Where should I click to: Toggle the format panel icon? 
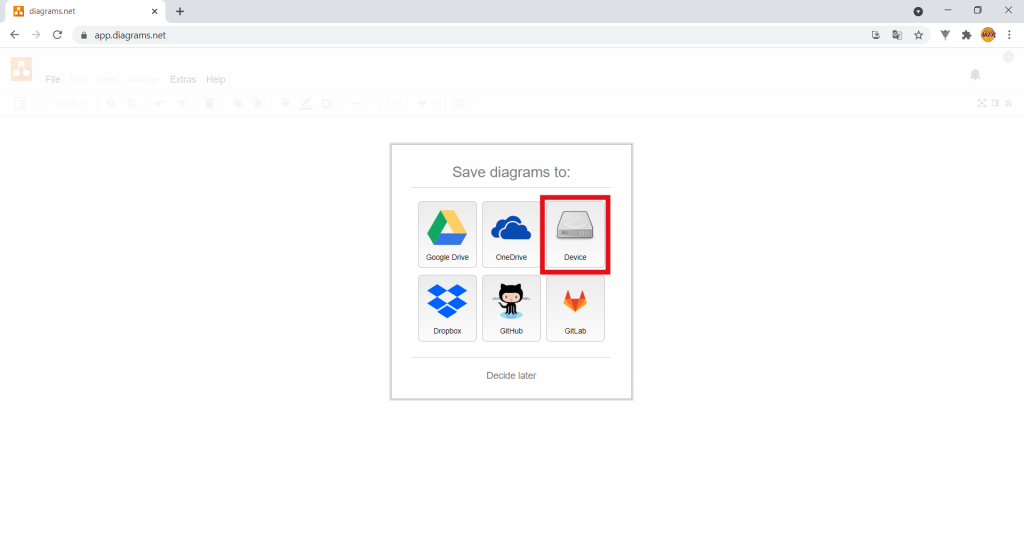(995, 103)
